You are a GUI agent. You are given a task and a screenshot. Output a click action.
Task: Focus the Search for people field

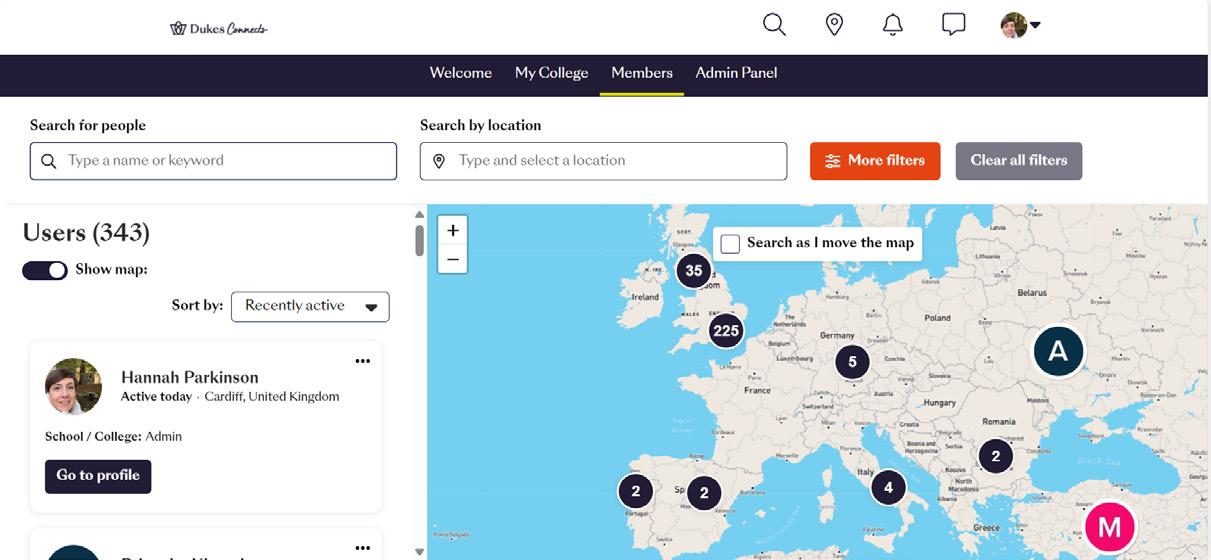tap(213, 161)
